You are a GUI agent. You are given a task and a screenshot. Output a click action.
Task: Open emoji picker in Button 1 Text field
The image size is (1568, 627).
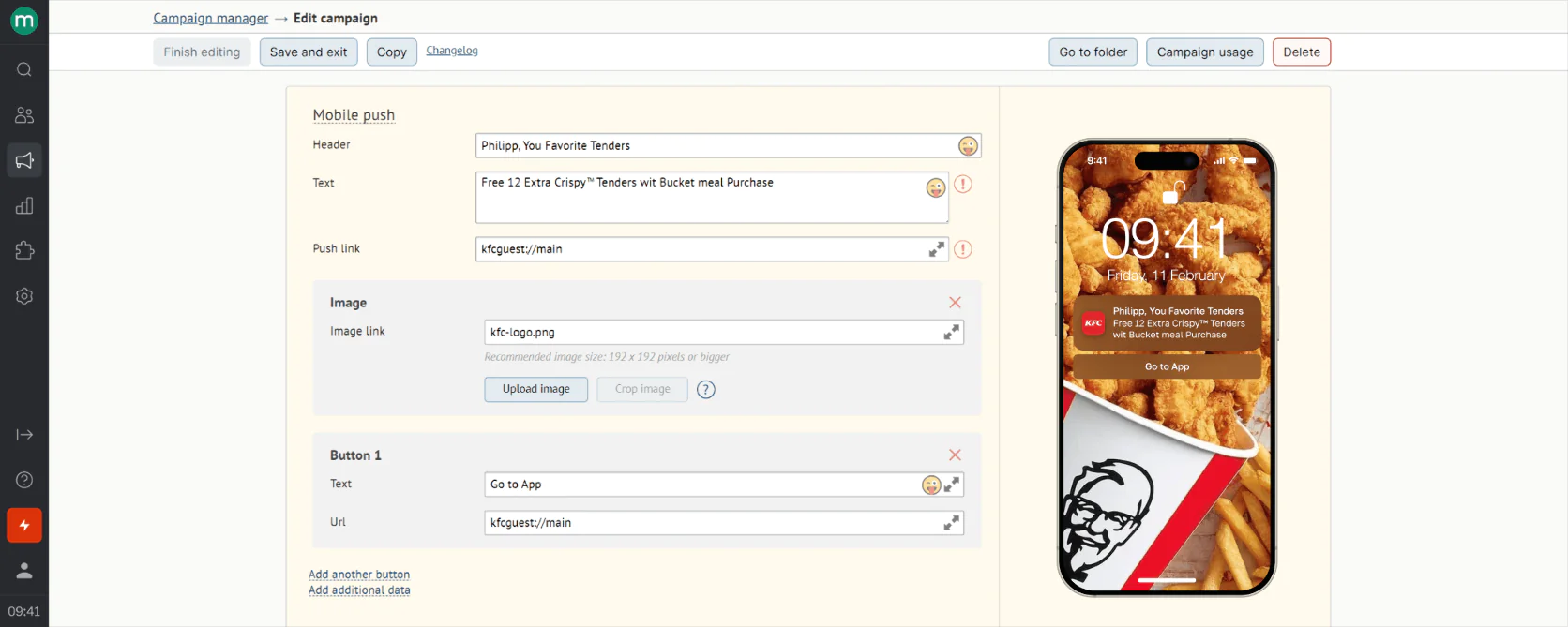tap(931, 485)
